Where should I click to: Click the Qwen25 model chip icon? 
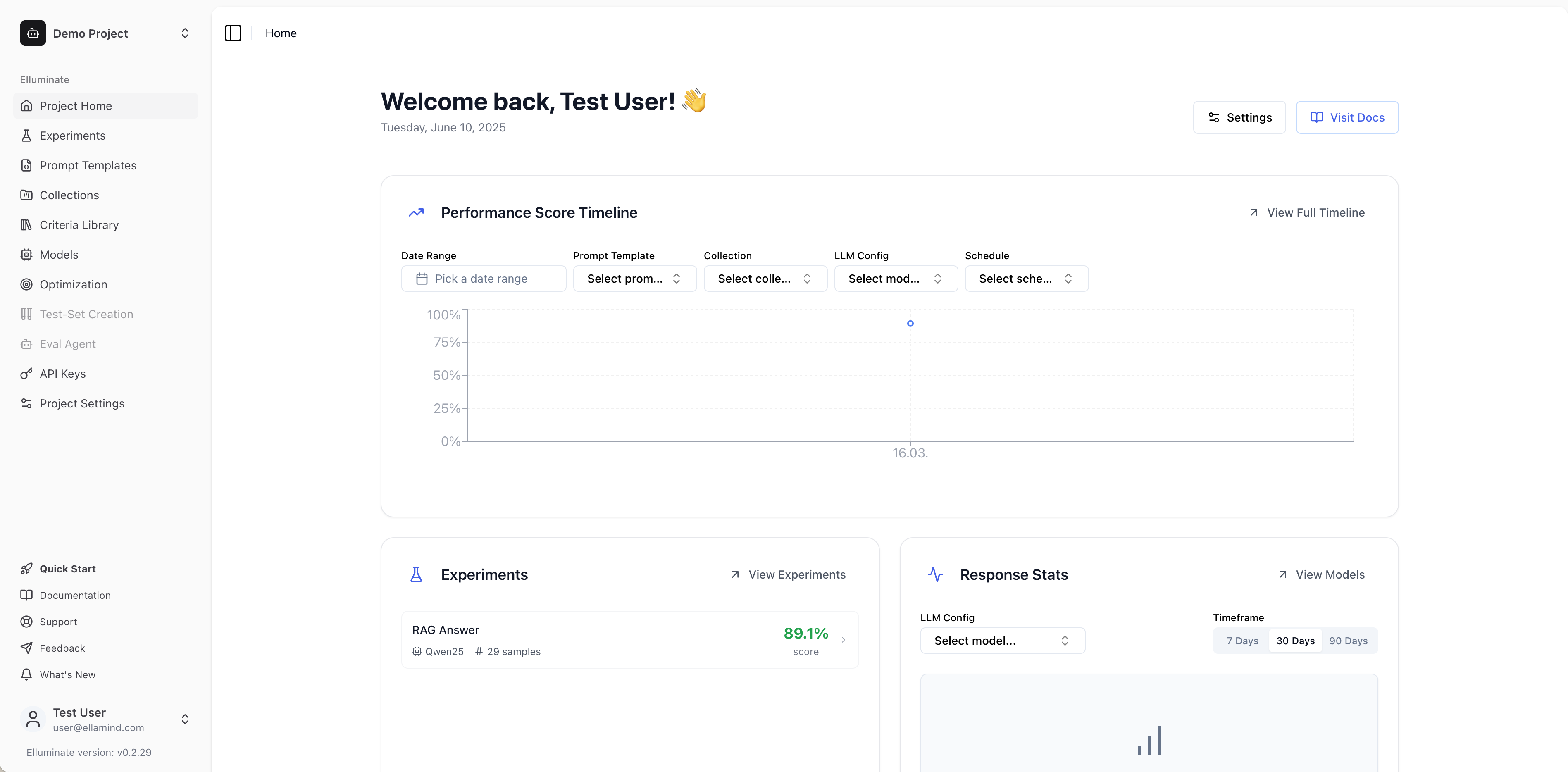click(x=417, y=651)
